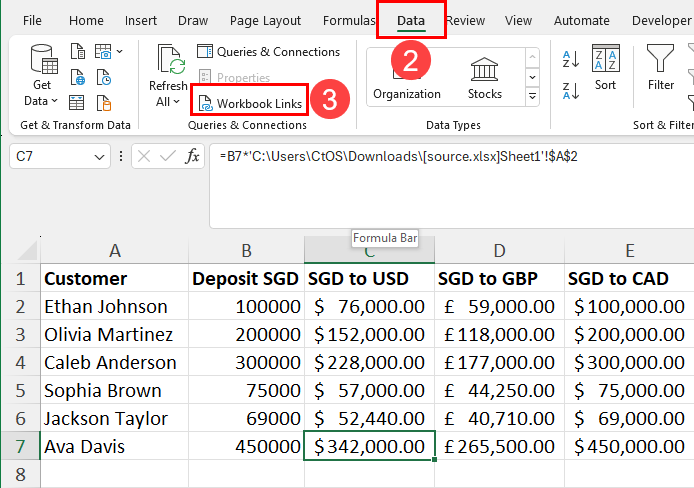Switch to the Automate tab
Screen dimensions: 694x488
(x=582, y=20)
